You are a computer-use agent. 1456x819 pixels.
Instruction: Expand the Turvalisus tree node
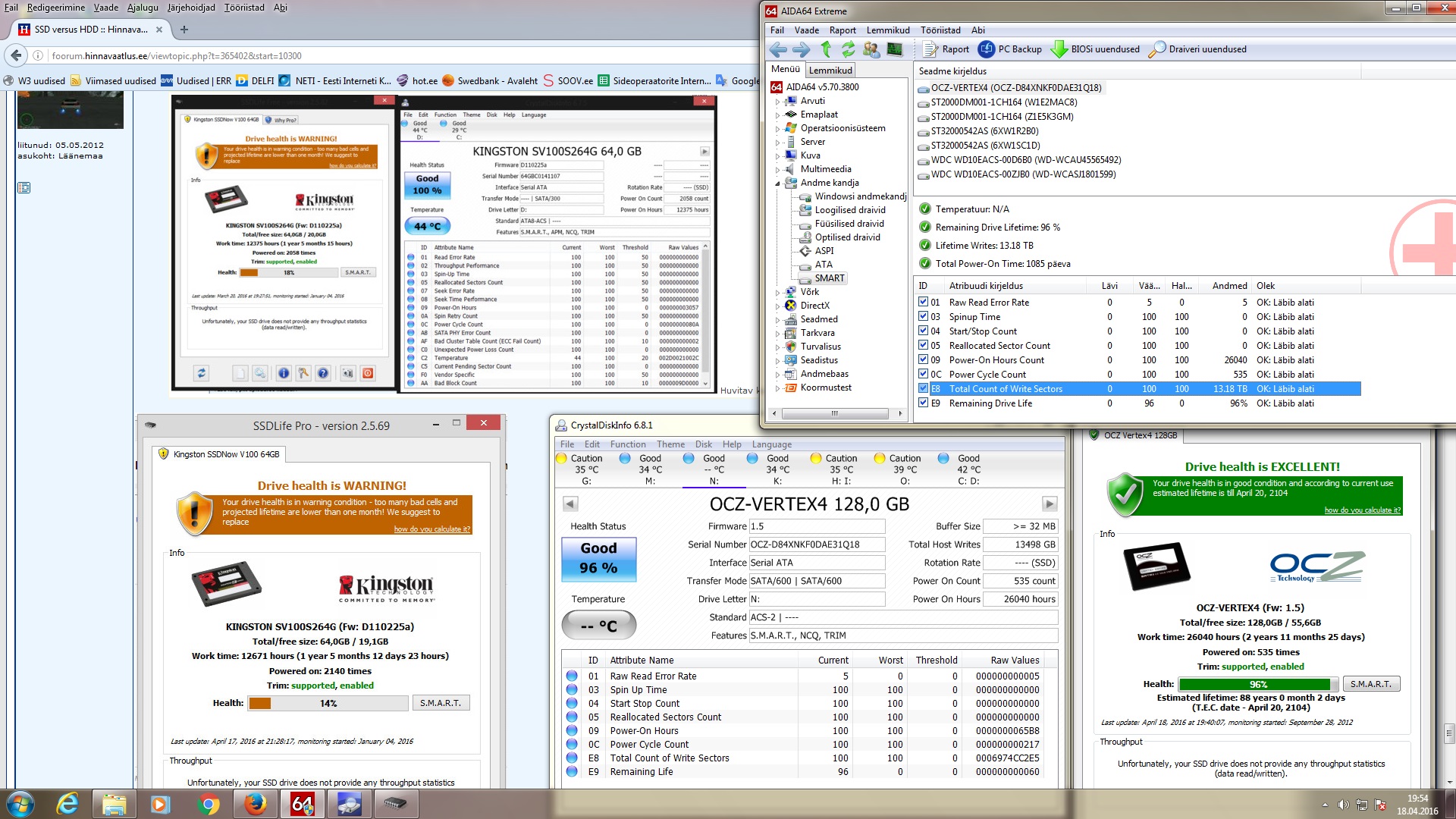pos(777,347)
